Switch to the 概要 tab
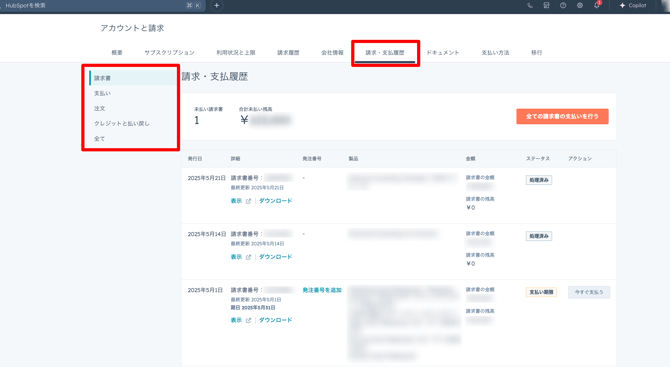Viewport: 670px width, 367px height. coord(117,53)
